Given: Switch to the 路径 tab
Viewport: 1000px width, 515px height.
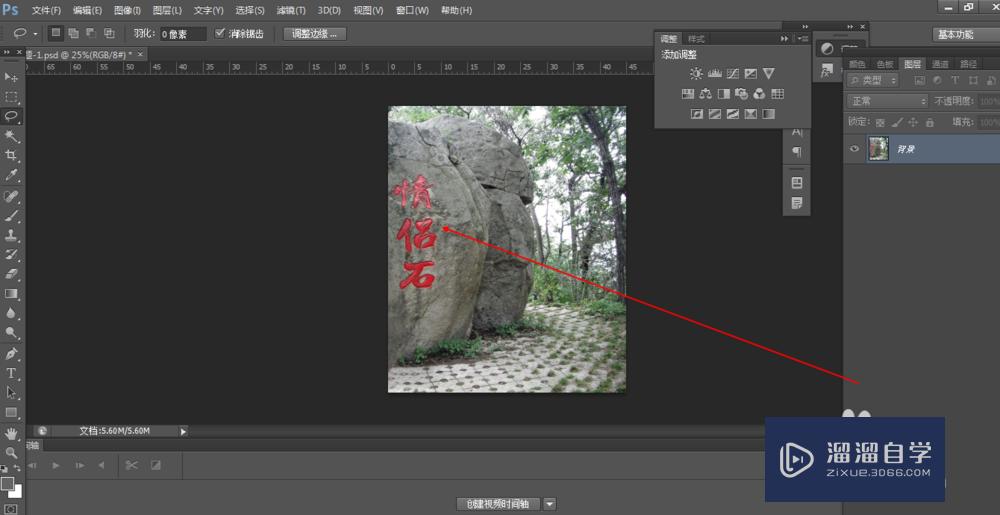Looking at the screenshot, I should click(x=968, y=64).
